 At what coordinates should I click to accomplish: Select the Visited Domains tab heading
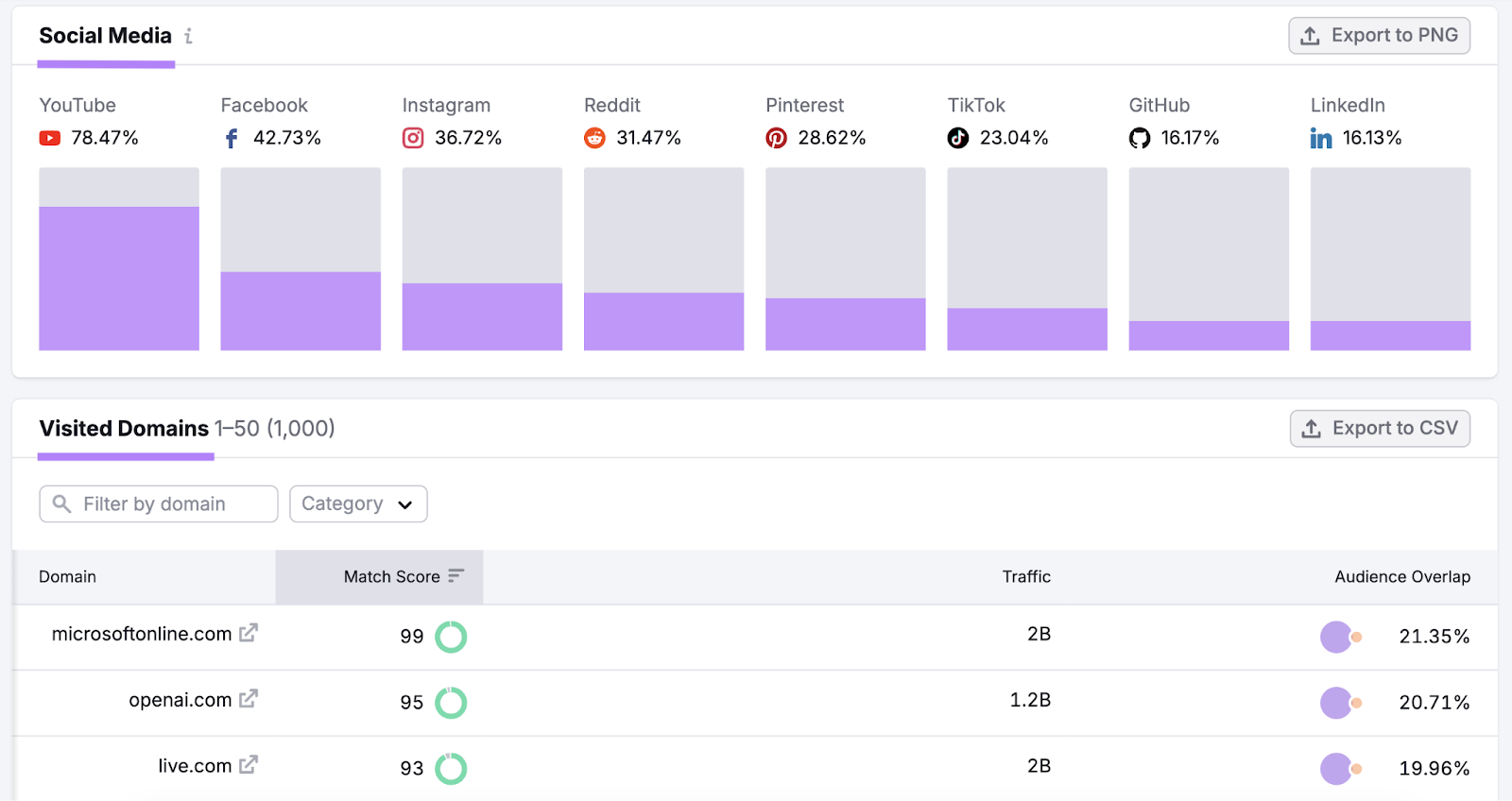124,429
